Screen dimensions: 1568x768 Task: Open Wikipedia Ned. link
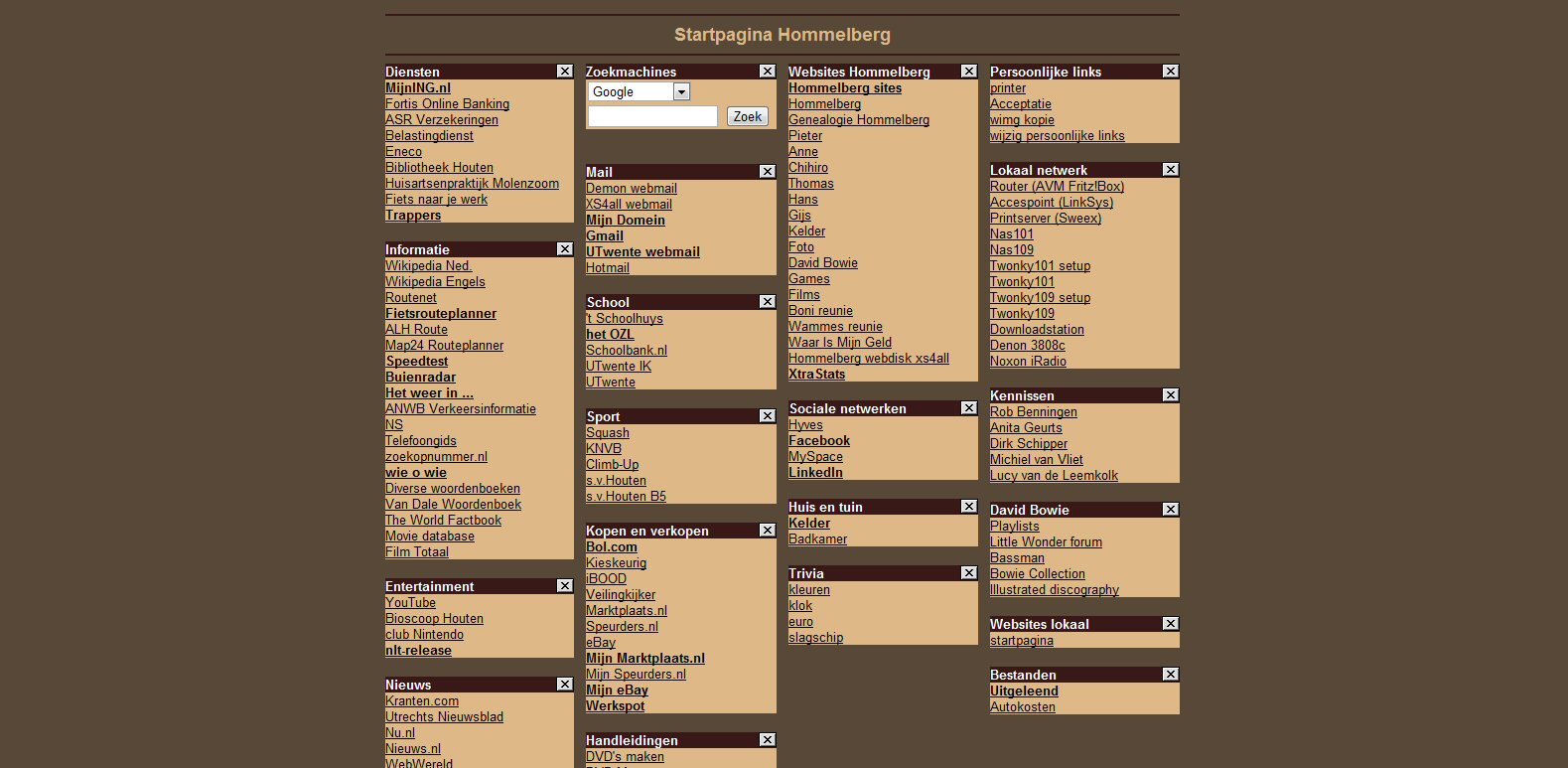(428, 266)
